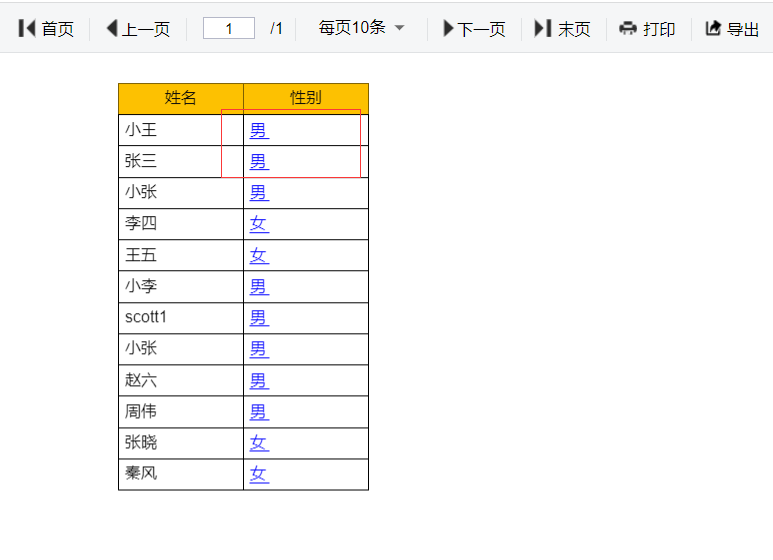Open the 男 link in 周伟 row
Image resolution: width=773 pixels, height=560 pixels.
[259, 412]
